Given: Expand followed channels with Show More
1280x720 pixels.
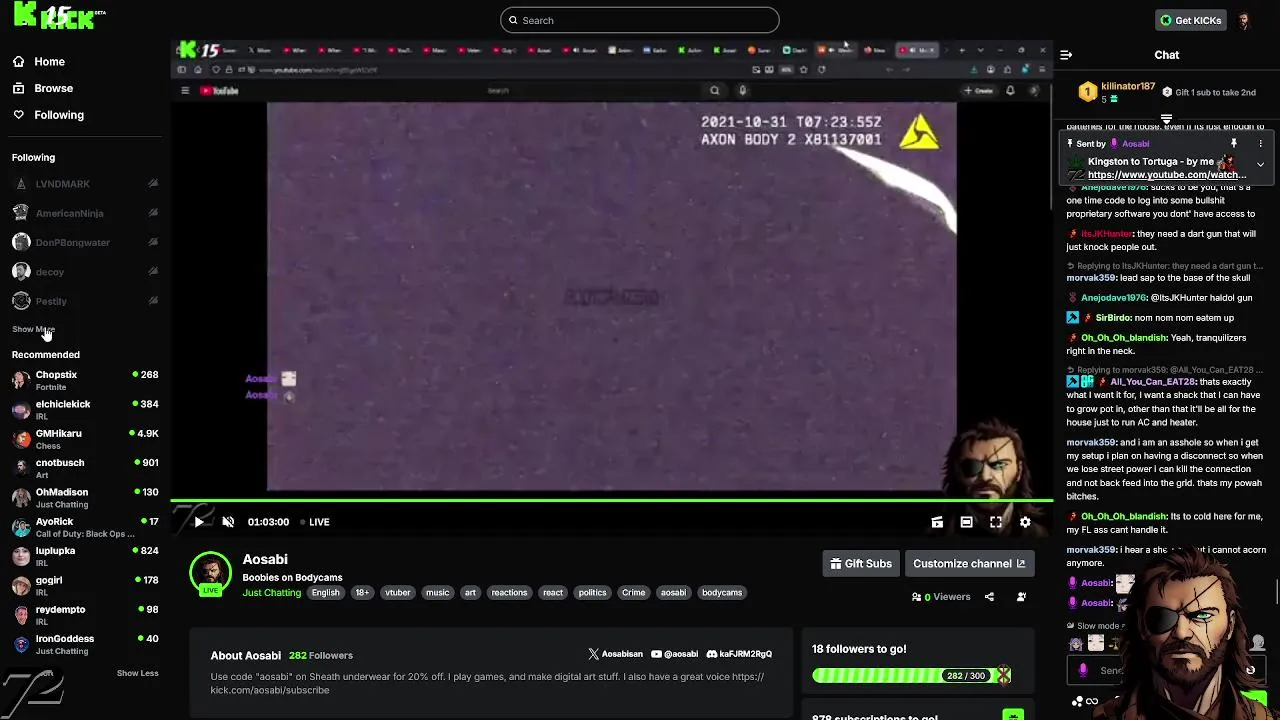Looking at the screenshot, I should 33,329.
